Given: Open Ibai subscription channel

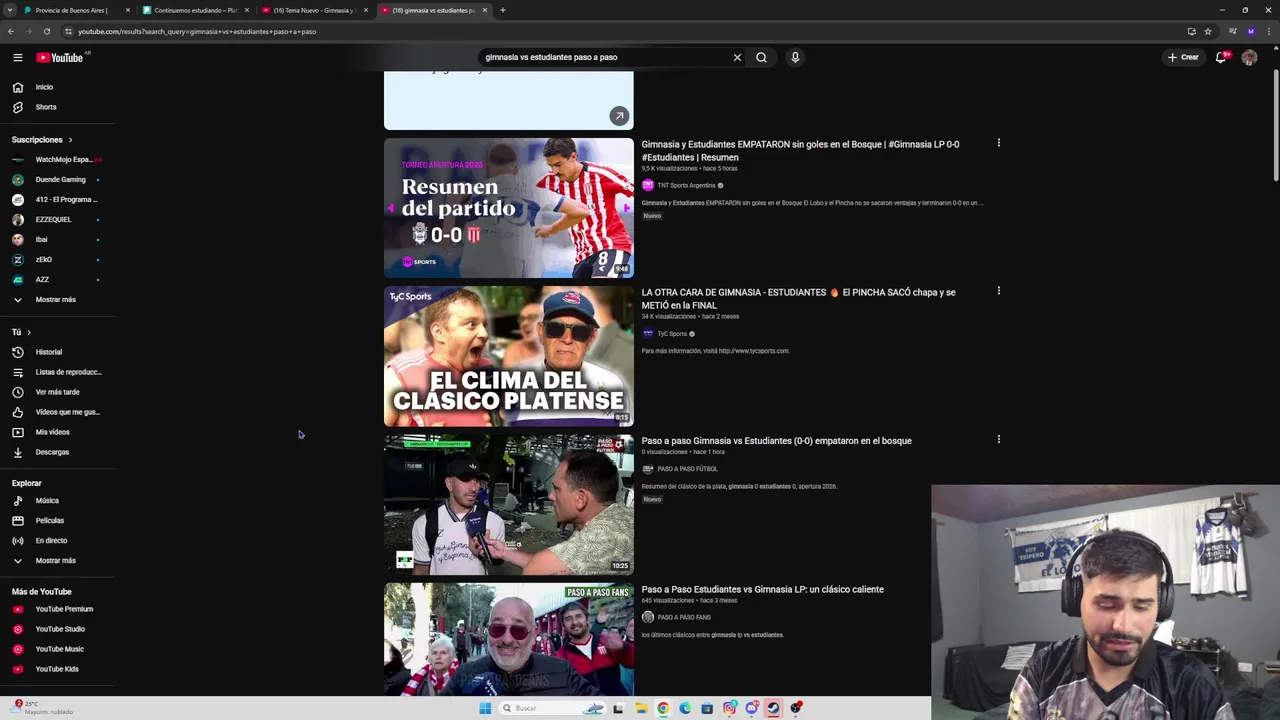Looking at the screenshot, I should click(58, 239).
